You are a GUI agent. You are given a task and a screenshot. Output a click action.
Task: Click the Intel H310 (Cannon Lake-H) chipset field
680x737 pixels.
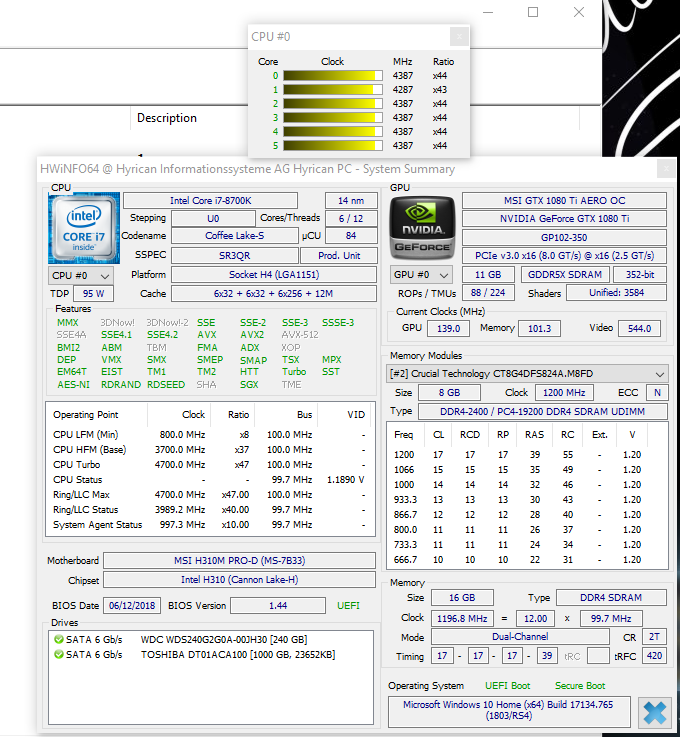(x=239, y=580)
